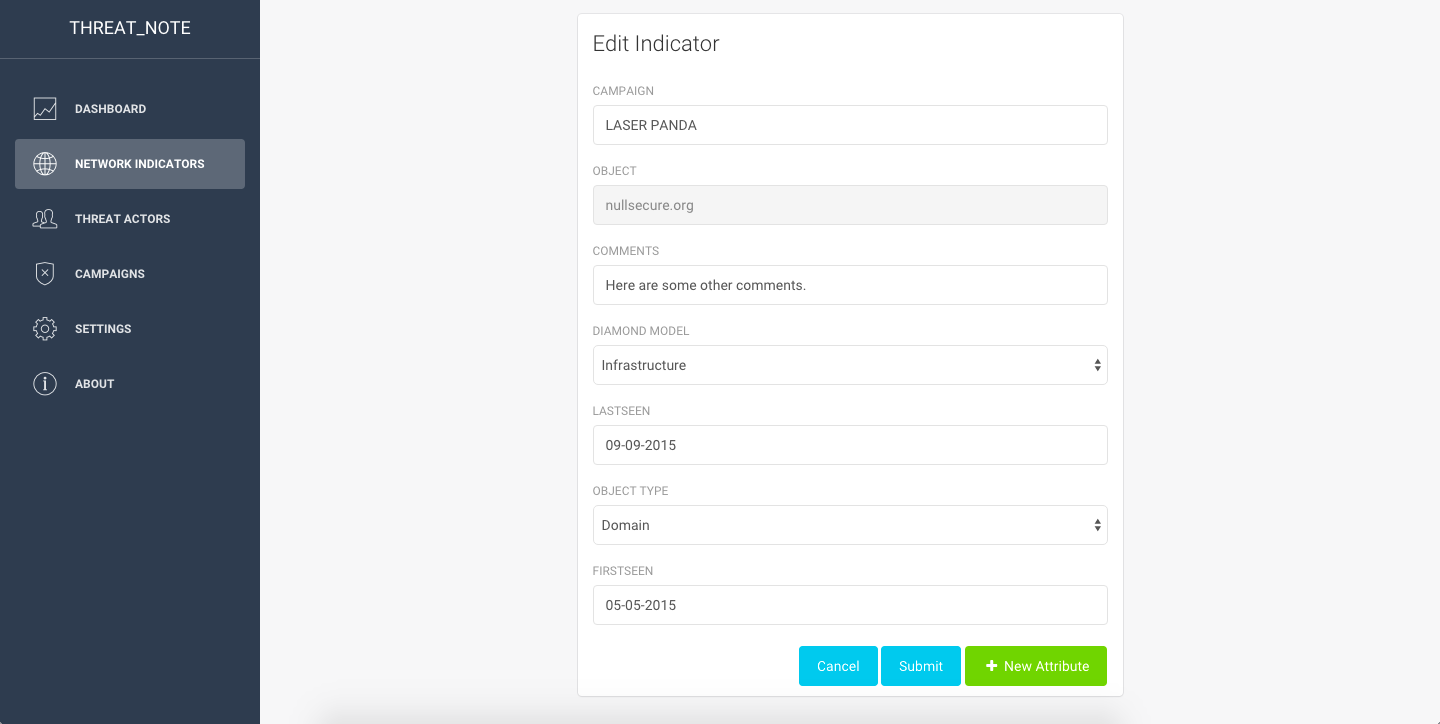Open the Dashboard menu item
Image resolution: width=1440 pixels, height=724 pixels.
(x=130, y=109)
